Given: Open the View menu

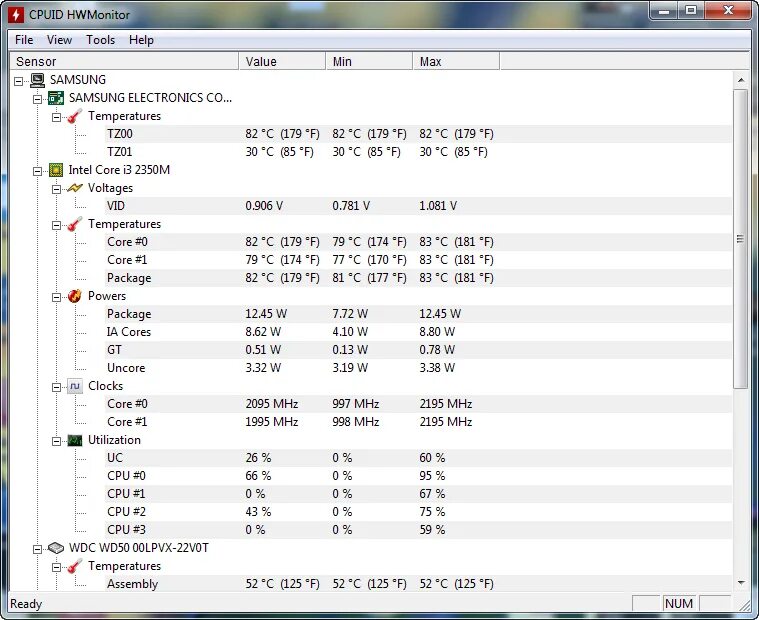Looking at the screenshot, I should 59,40.
